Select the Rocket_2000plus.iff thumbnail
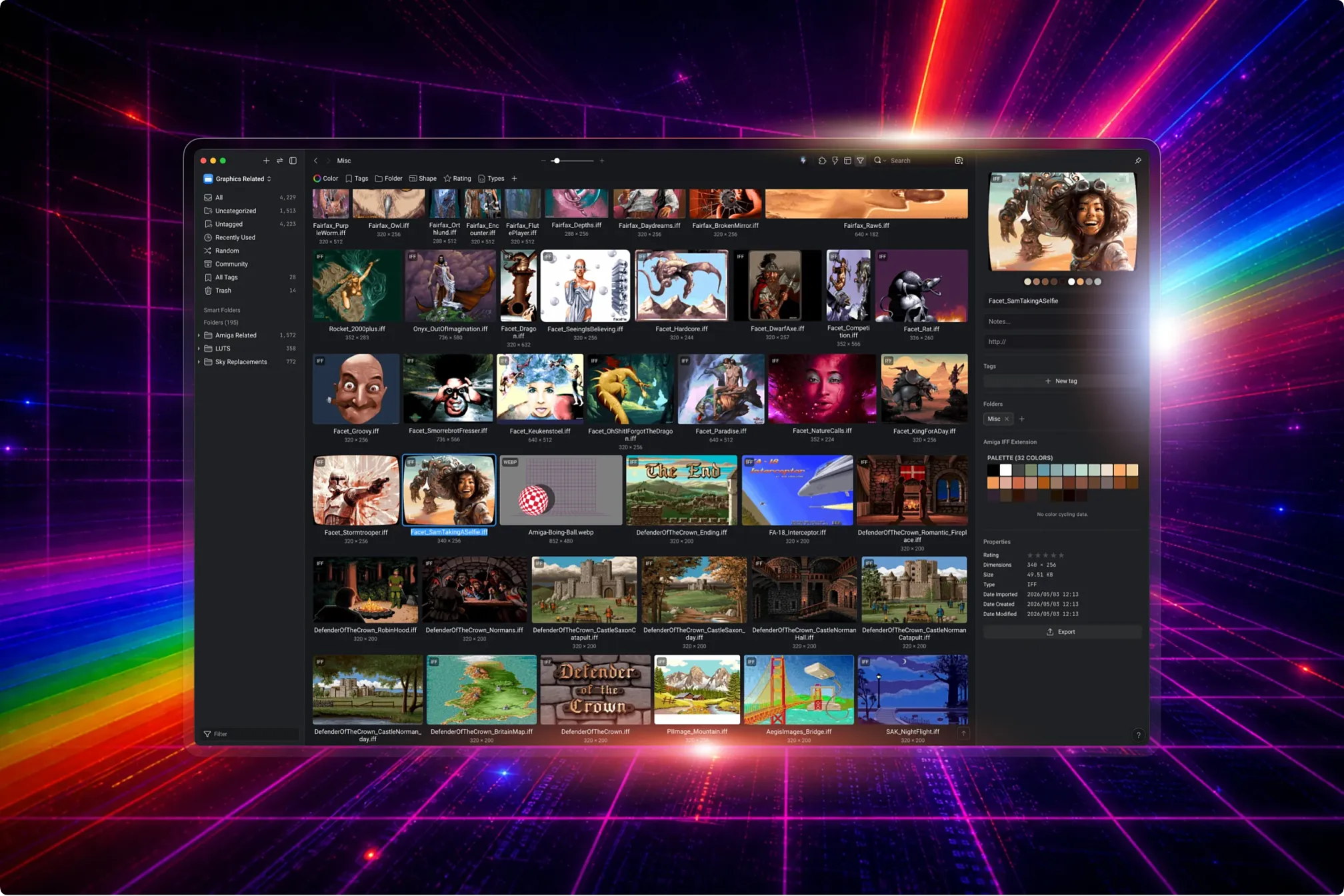The height and width of the screenshot is (896, 1344). 357,286
